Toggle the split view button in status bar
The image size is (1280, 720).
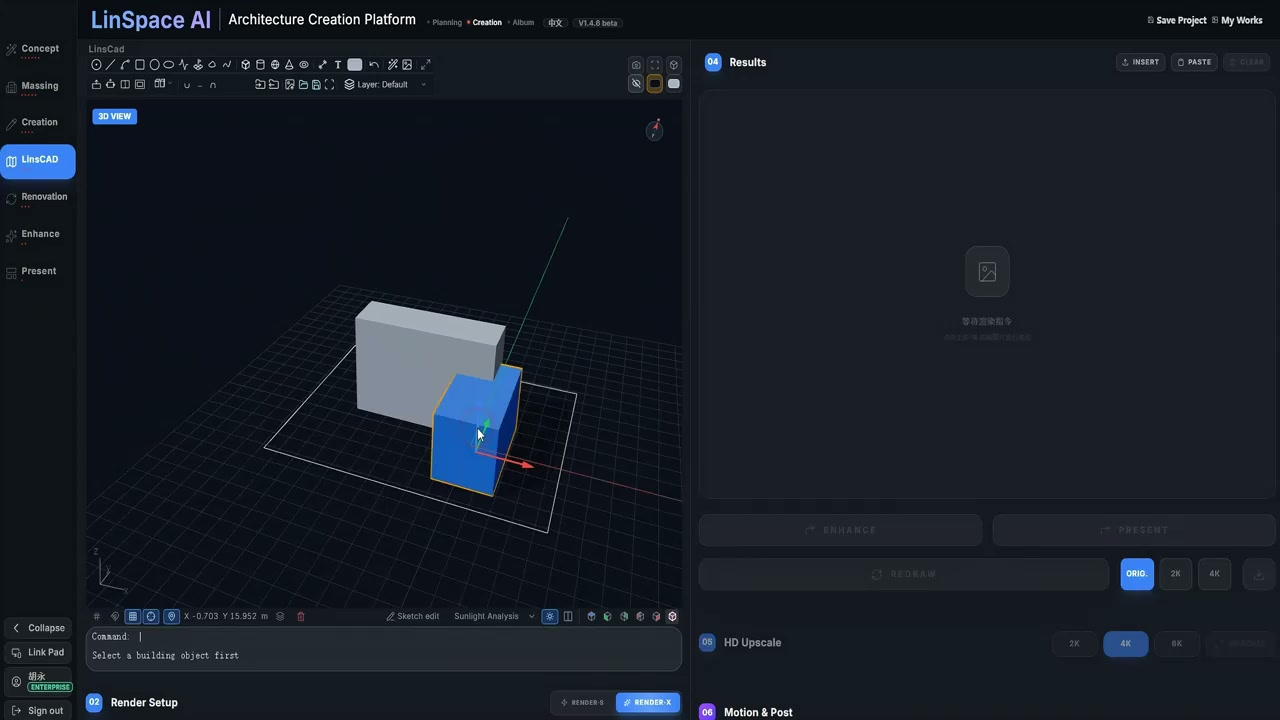[568, 617]
